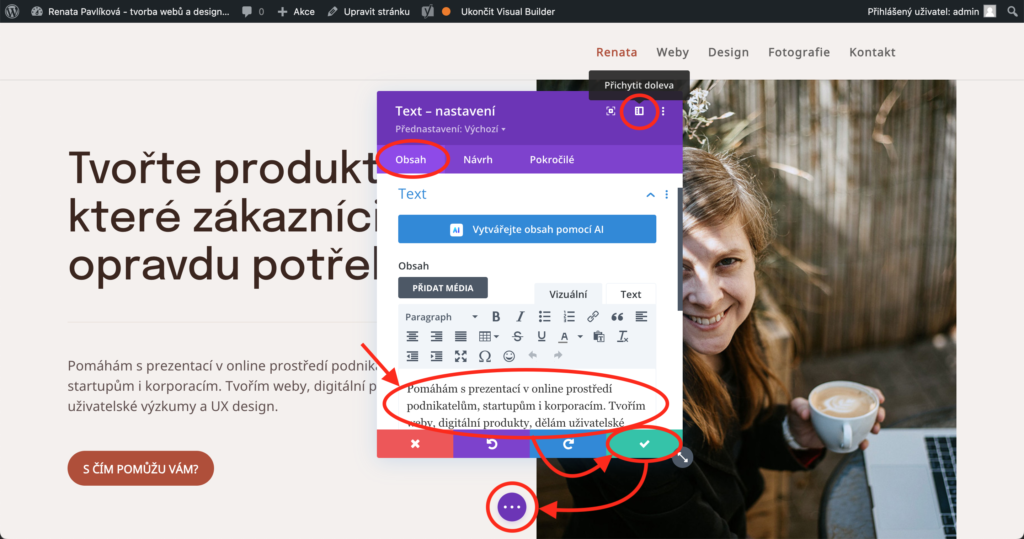Clear formatting with Tx icon
The image size is (1024, 539).
623,336
